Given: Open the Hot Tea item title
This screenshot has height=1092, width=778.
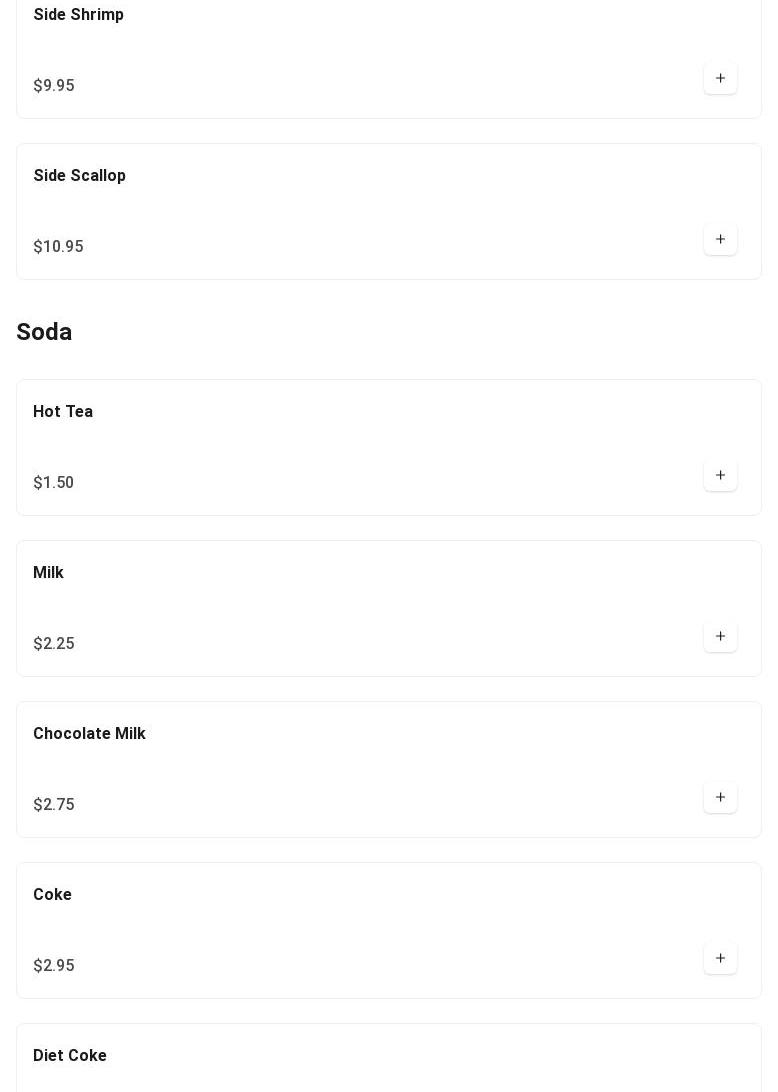Looking at the screenshot, I should [63, 412].
